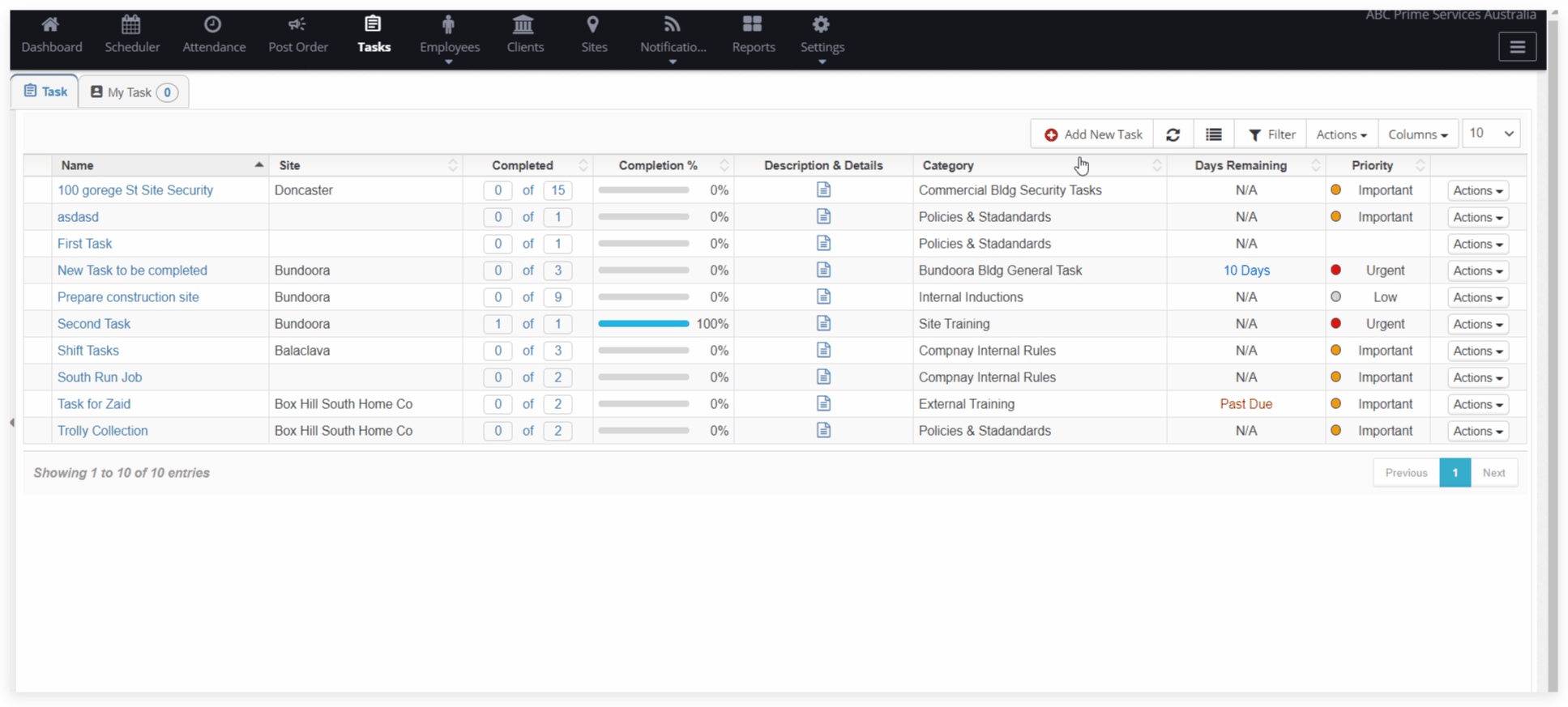
Task: Open Actions dropdown for Second Task row
Action: pyautogui.click(x=1478, y=324)
